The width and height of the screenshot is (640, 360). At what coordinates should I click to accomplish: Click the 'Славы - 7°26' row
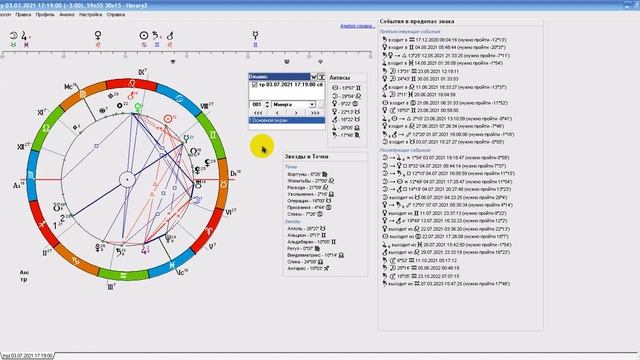pos(305,214)
